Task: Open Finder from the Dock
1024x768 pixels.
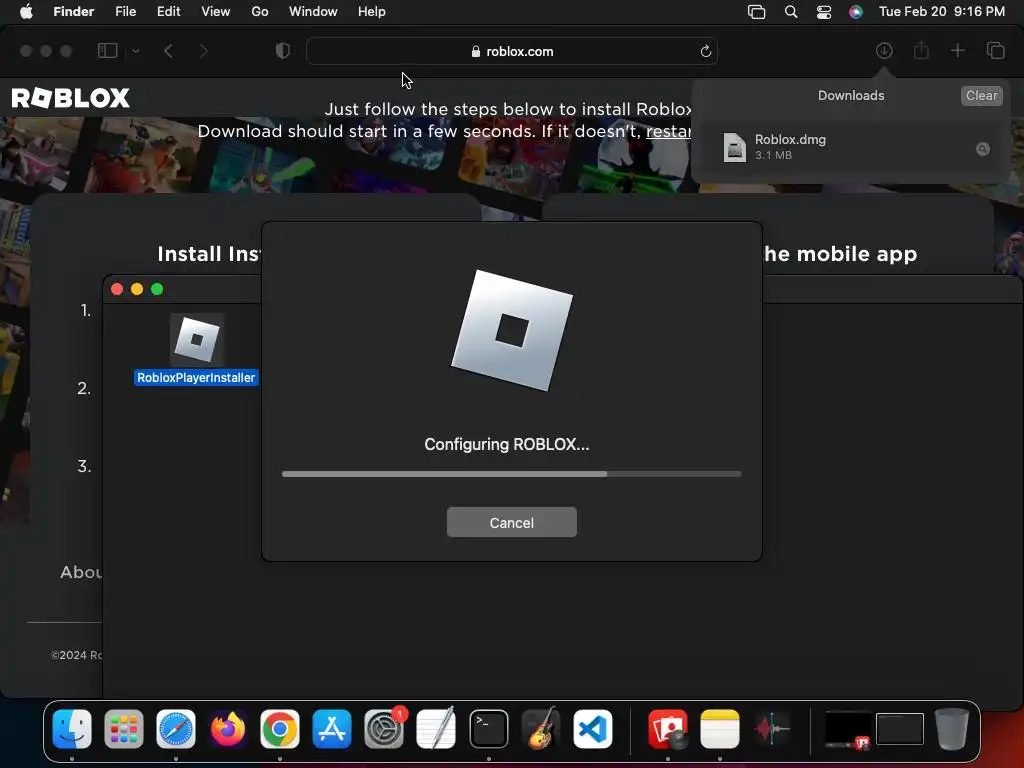Action: (x=72, y=729)
